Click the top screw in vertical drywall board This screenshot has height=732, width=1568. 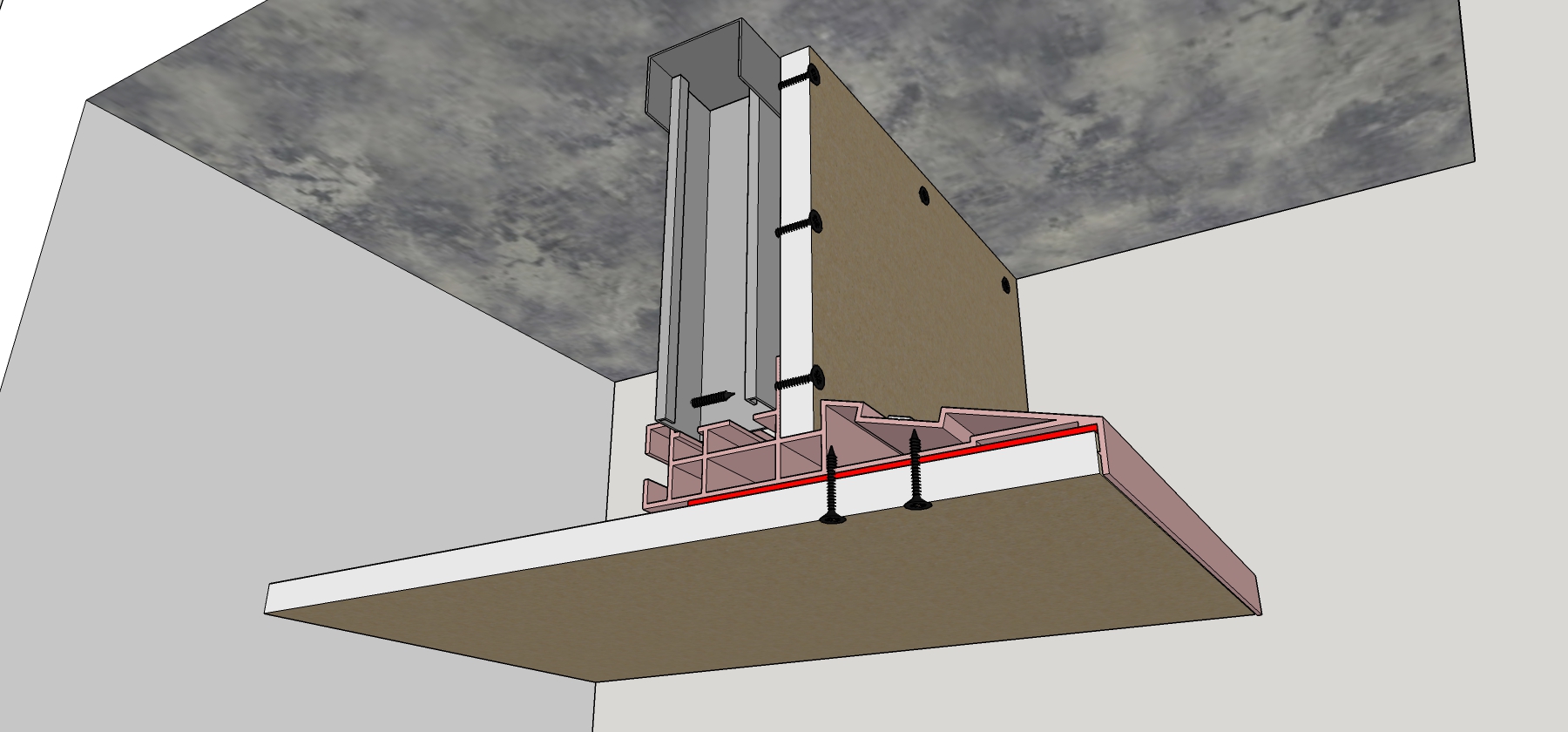click(x=803, y=78)
